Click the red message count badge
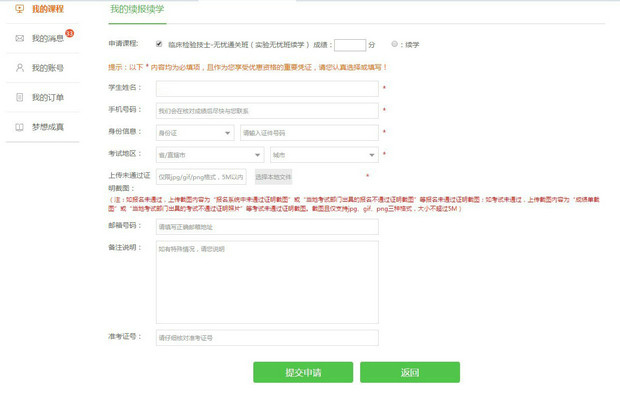The image size is (620, 402). (69, 33)
